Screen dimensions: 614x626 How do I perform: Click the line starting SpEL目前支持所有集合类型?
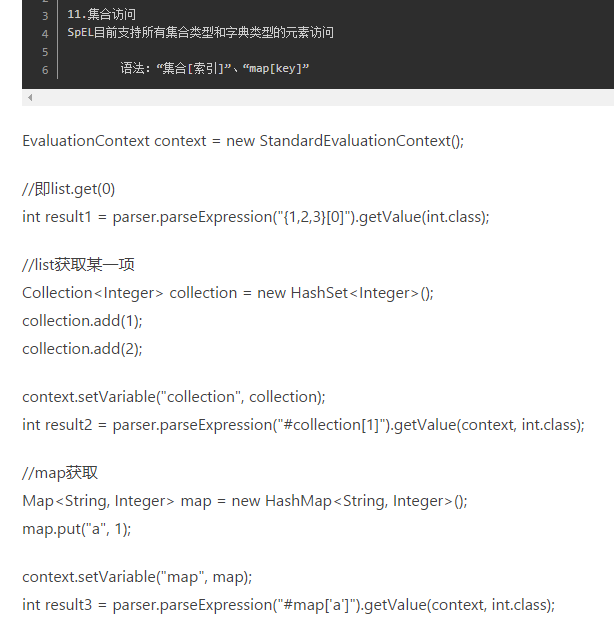(200, 32)
